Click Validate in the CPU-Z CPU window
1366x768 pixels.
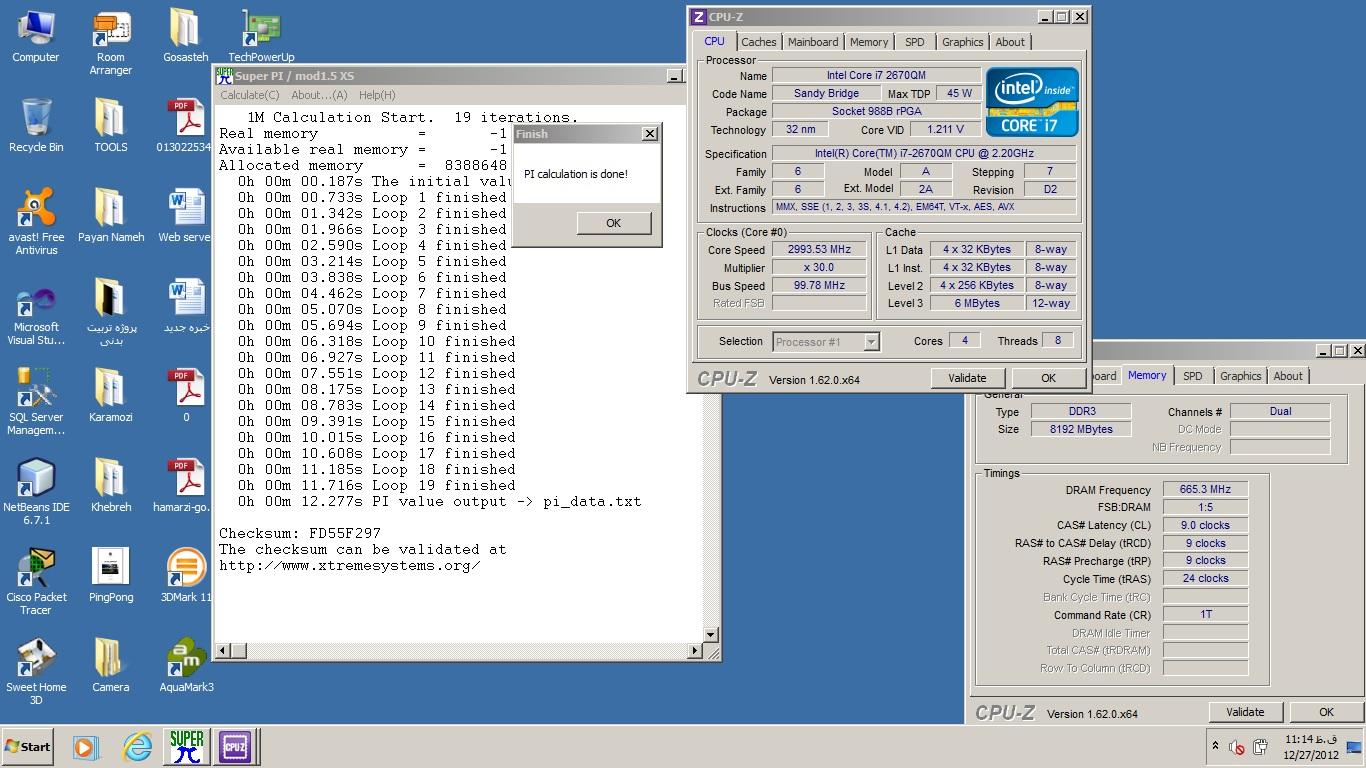click(x=967, y=378)
